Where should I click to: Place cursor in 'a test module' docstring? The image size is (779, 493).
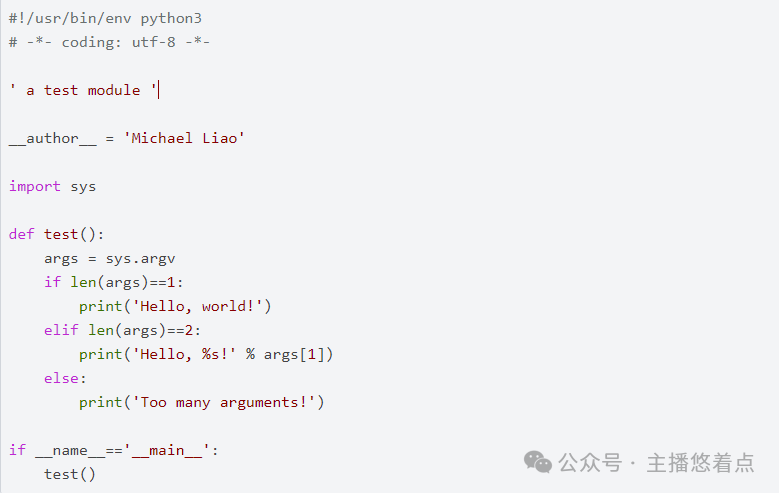84,90
